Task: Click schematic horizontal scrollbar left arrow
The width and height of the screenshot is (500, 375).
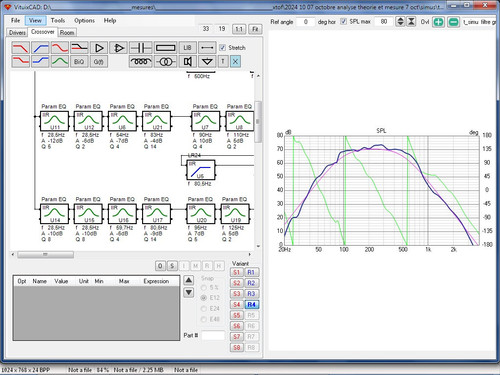Action: 13,255
